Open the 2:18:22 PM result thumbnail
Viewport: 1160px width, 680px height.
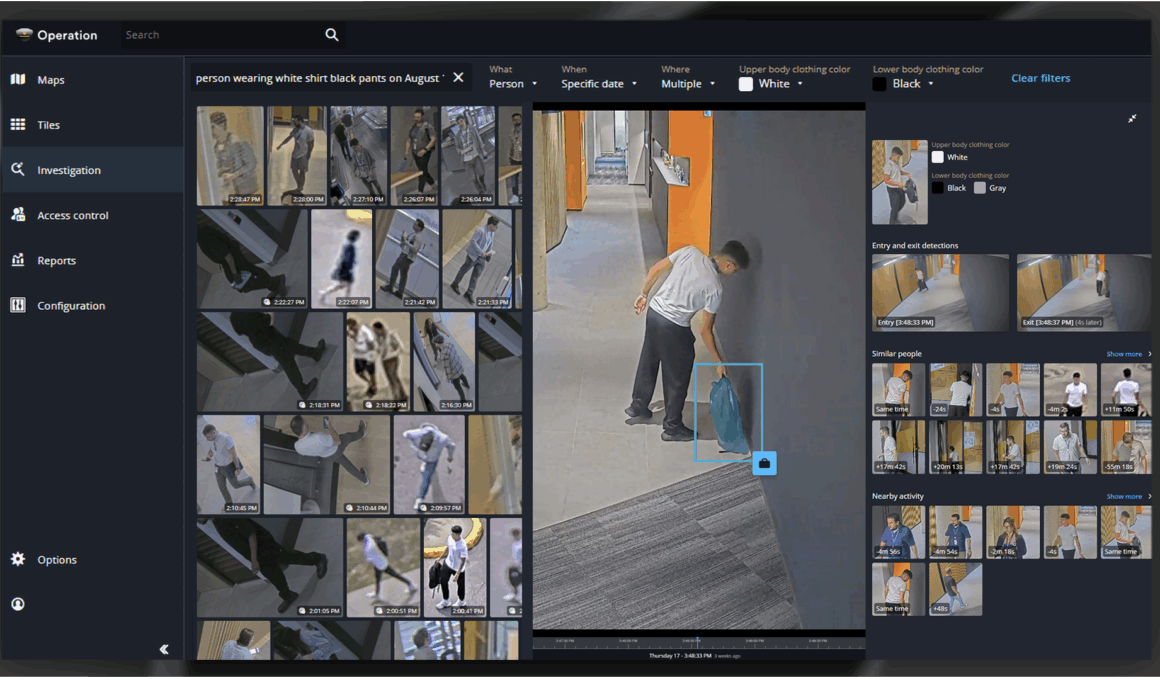tap(378, 361)
